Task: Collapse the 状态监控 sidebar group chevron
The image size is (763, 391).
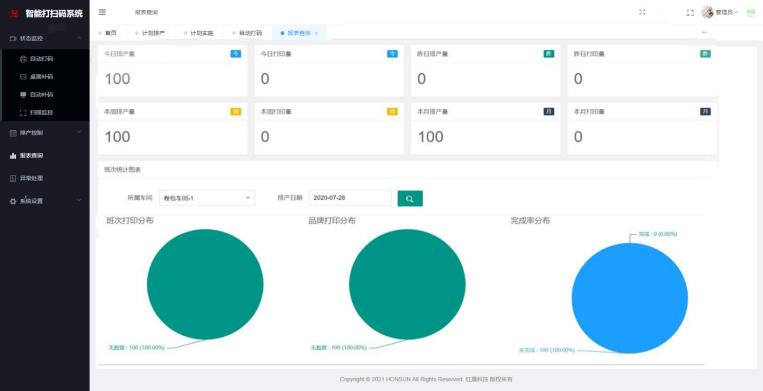Action: tap(79, 38)
